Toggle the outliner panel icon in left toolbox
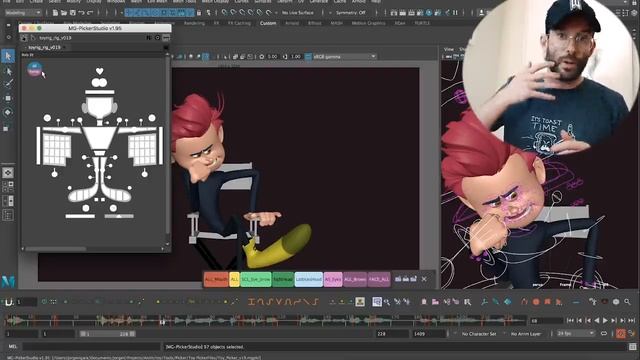This screenshot has height=360, width=640. (x=8, y=215)
